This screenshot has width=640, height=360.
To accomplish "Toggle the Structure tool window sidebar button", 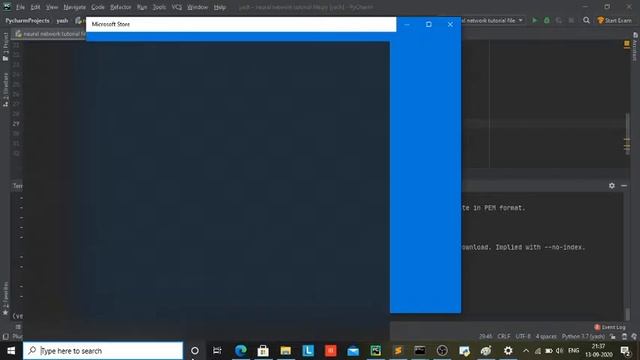I will pyautogui.click(x=5, y=90).
